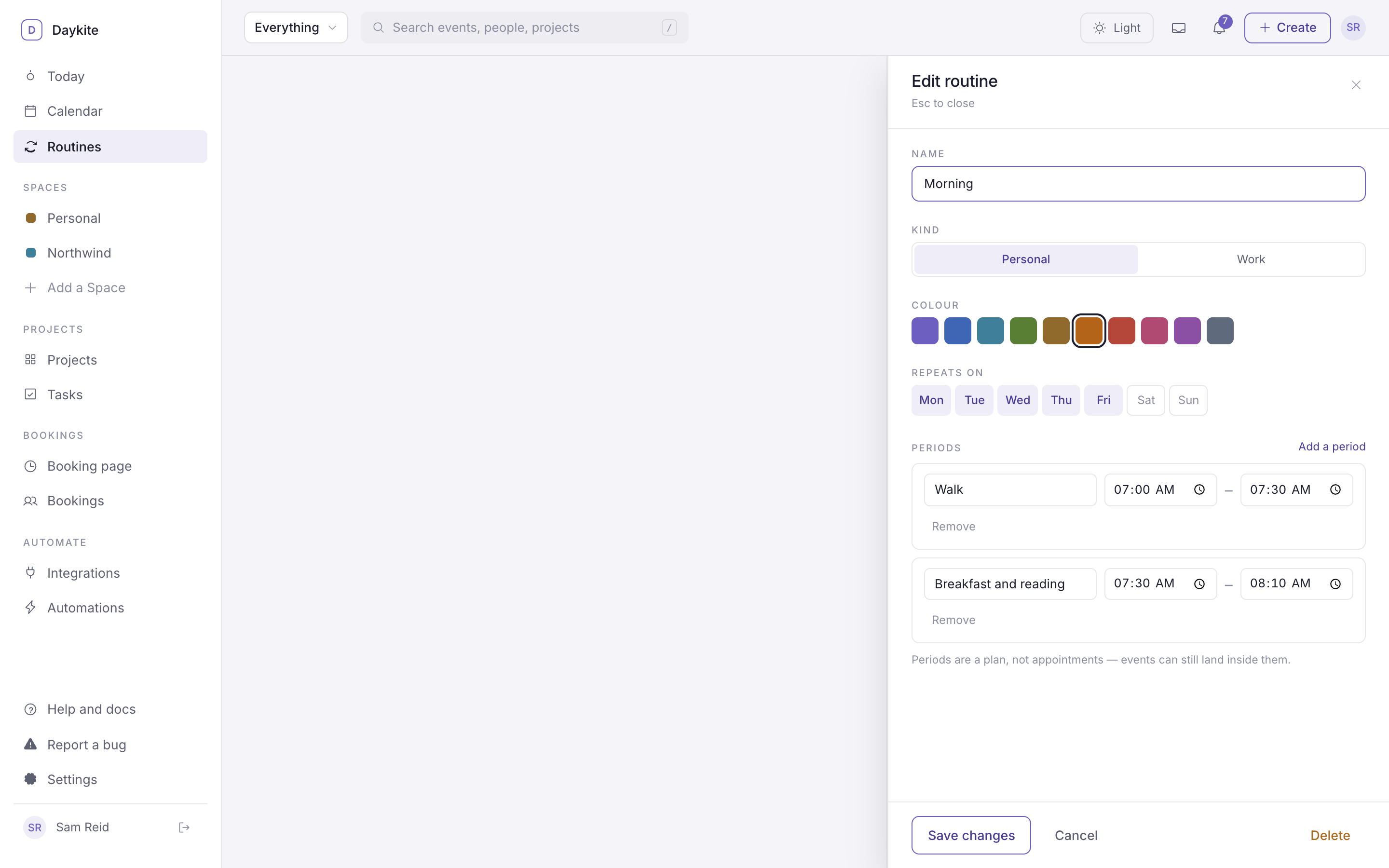Image resolution: width=1389 pixels, height=868 pixels.
Task: Open Today in the sidebar
Action: [x=110, y=76]
